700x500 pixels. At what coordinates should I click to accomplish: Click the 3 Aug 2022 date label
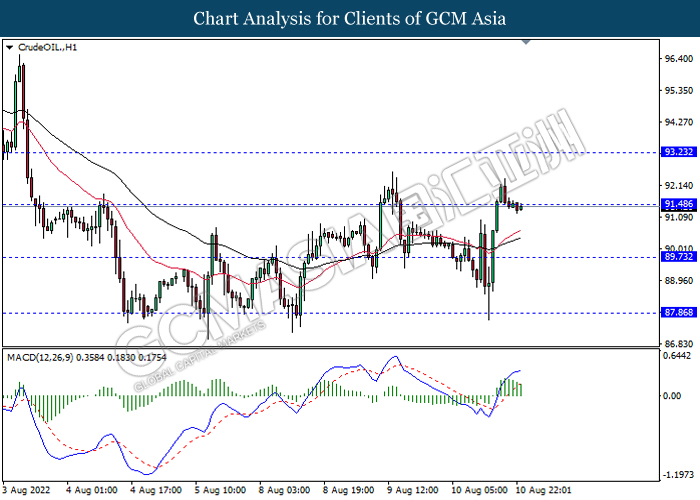pyautogui.click(x=26, y=490)
